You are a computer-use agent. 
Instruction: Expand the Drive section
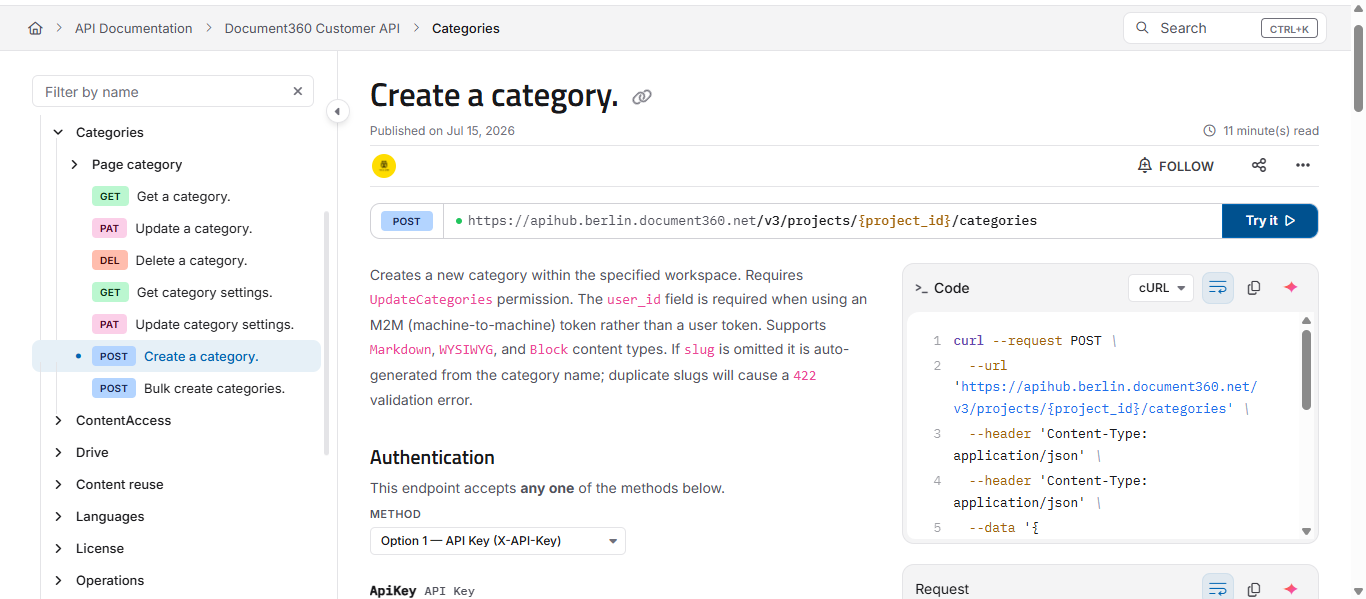click(x=58, y=452)
